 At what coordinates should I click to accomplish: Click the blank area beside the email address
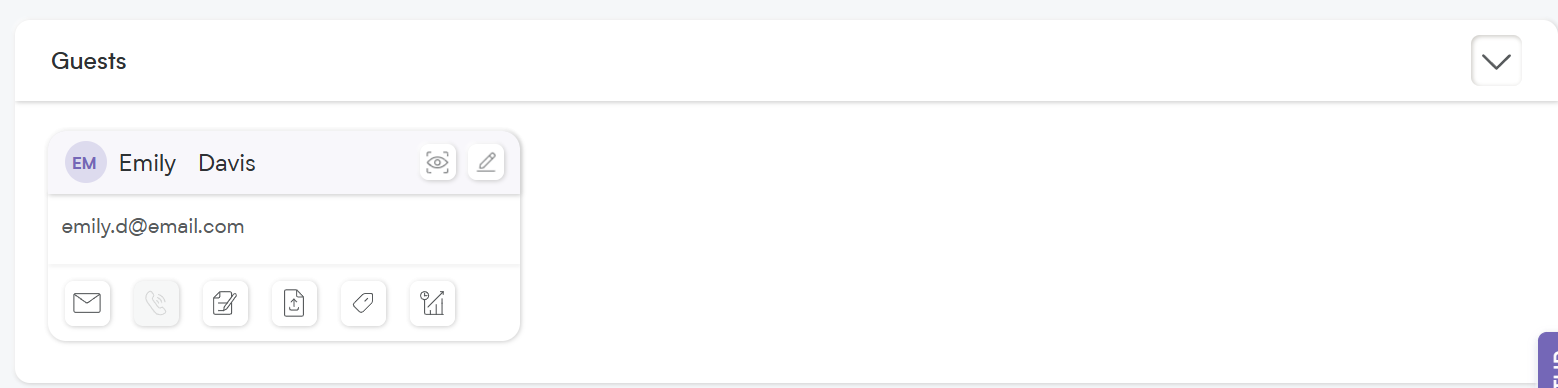pyautogui.click(x=380, y=228)
